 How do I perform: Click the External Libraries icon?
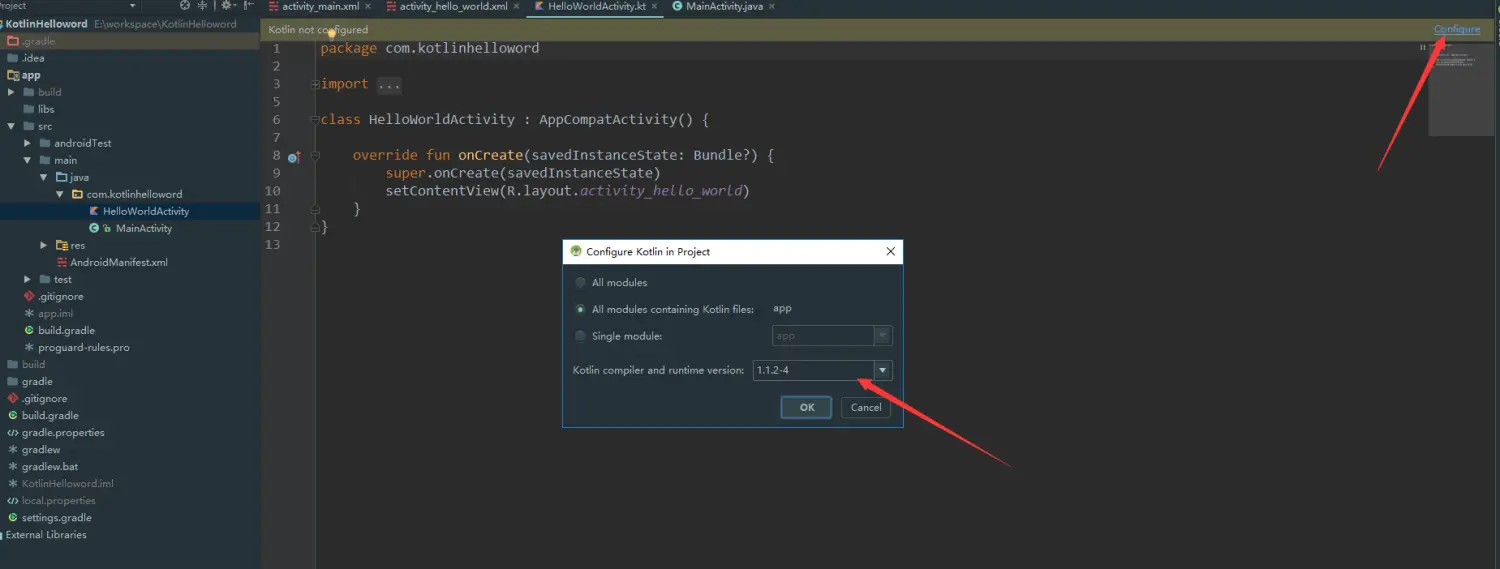[3, 535]
